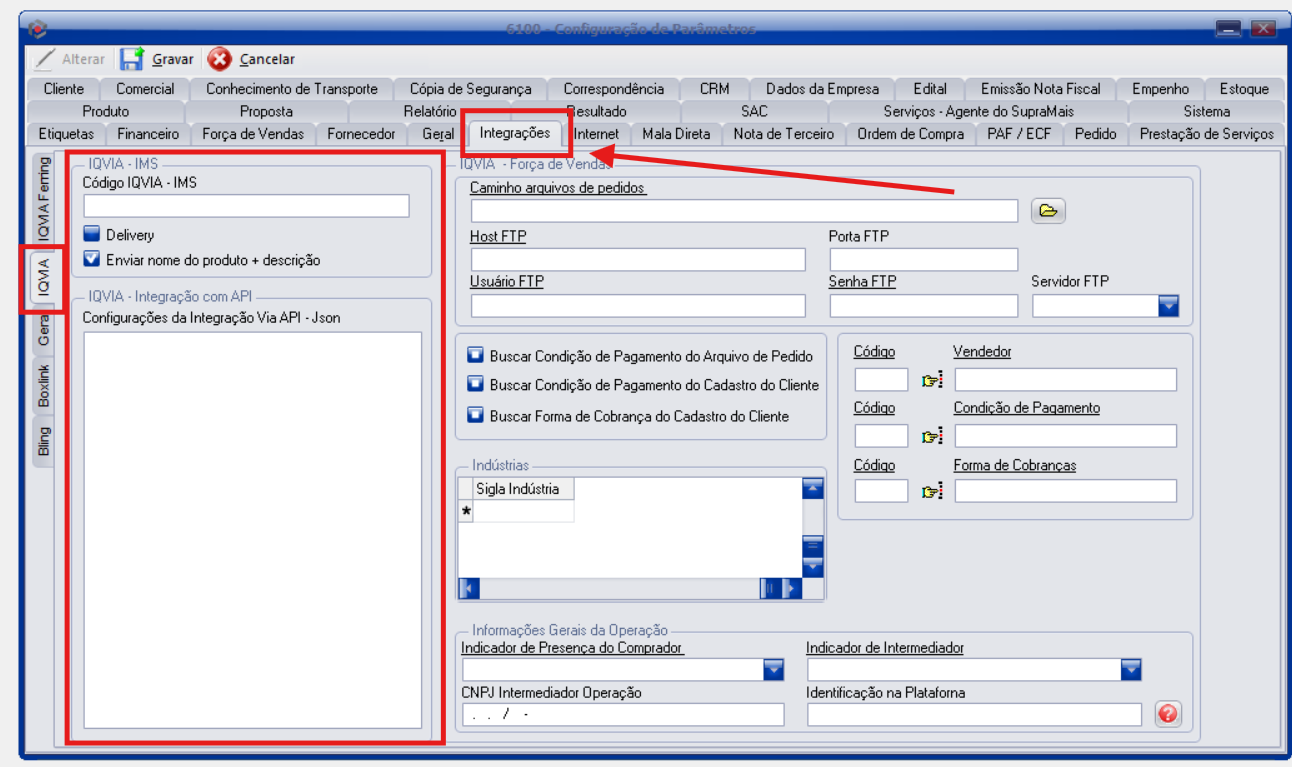1292x767 pixels.
Task: Switch to the Financeiro tab
Action: pyautogui.click(x=148, y=134)
